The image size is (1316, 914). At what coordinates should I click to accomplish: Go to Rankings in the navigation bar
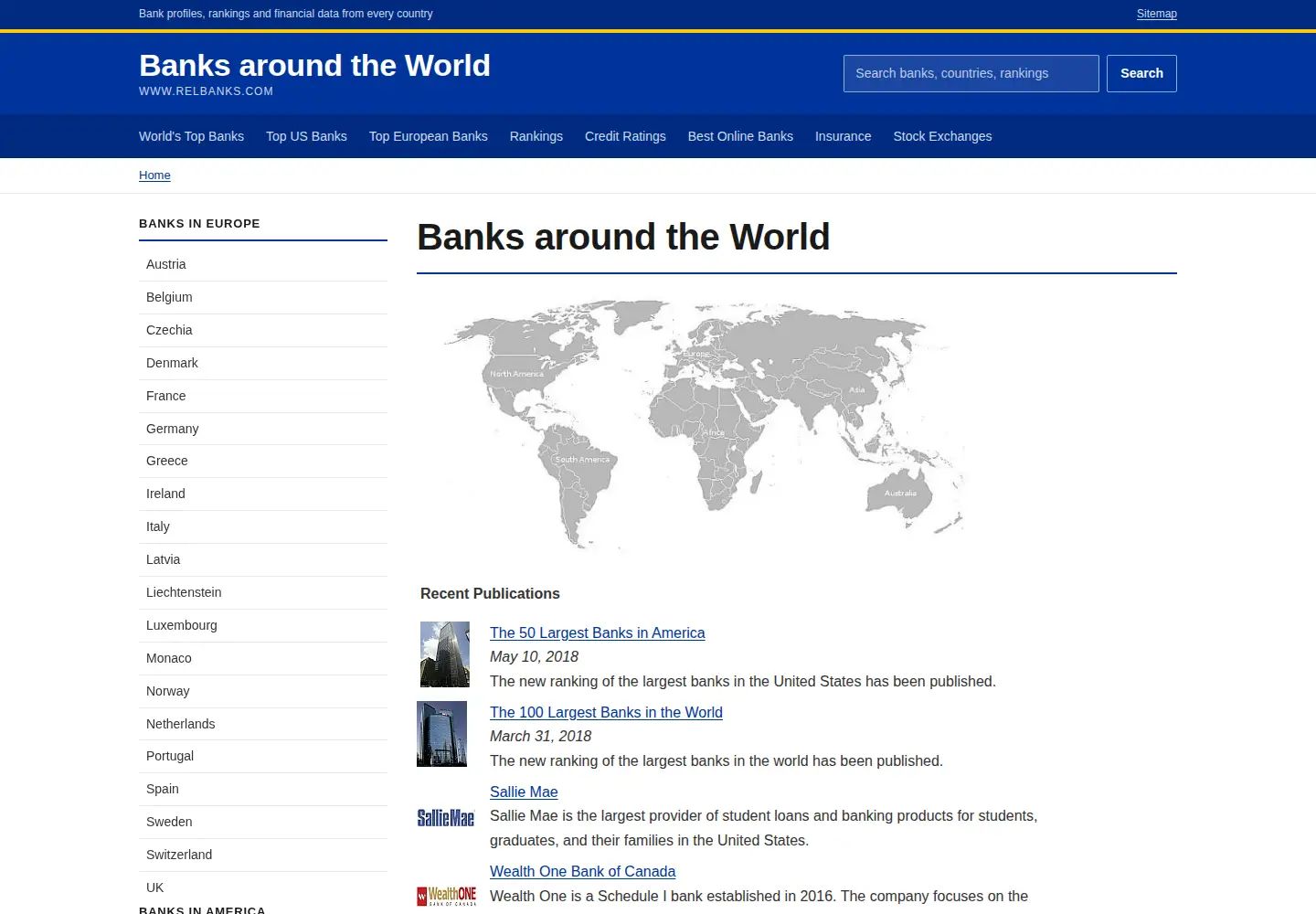536,136
